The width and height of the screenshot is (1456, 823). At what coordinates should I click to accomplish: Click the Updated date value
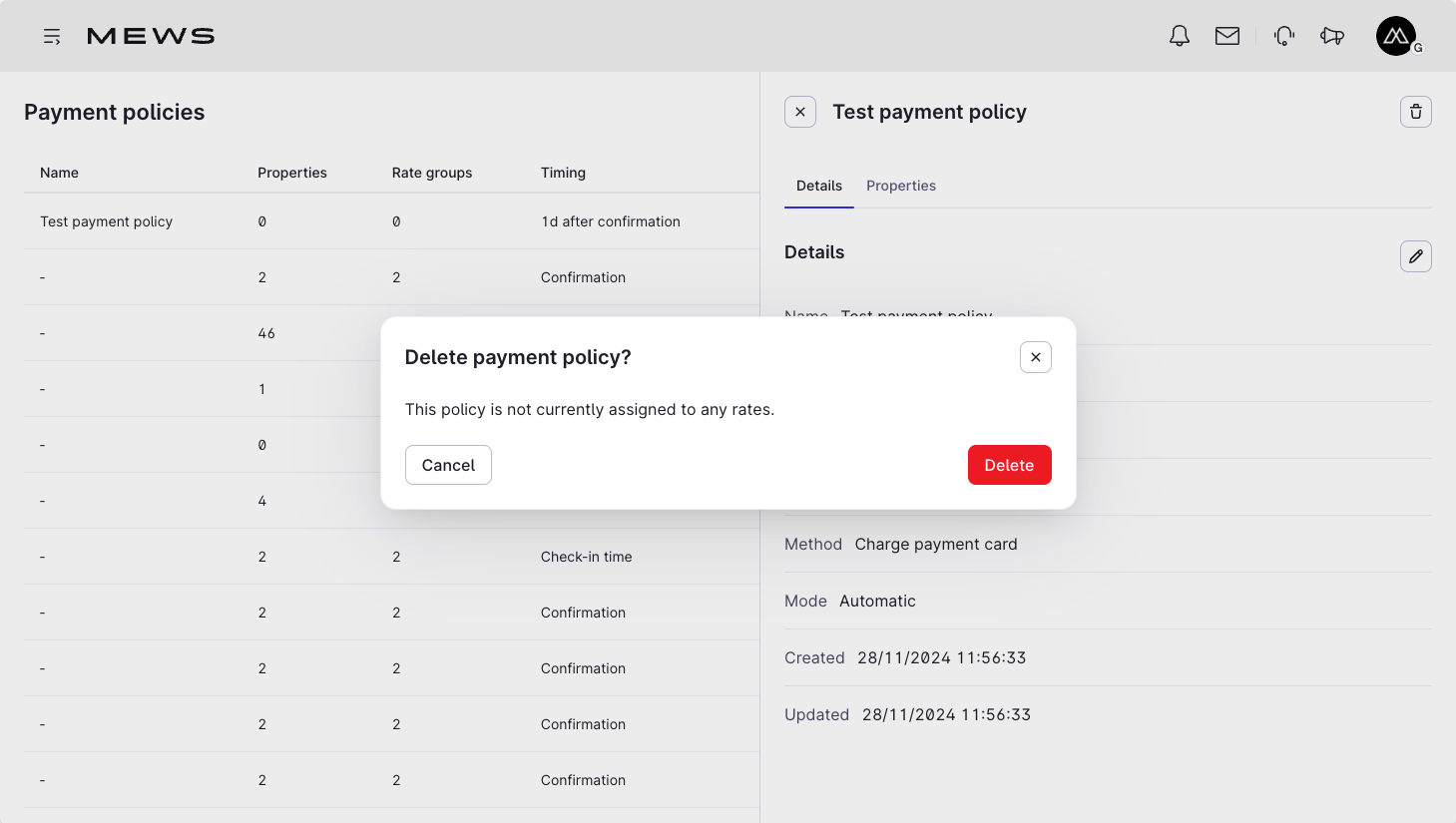pyautogui.click(x=946, y=714)
